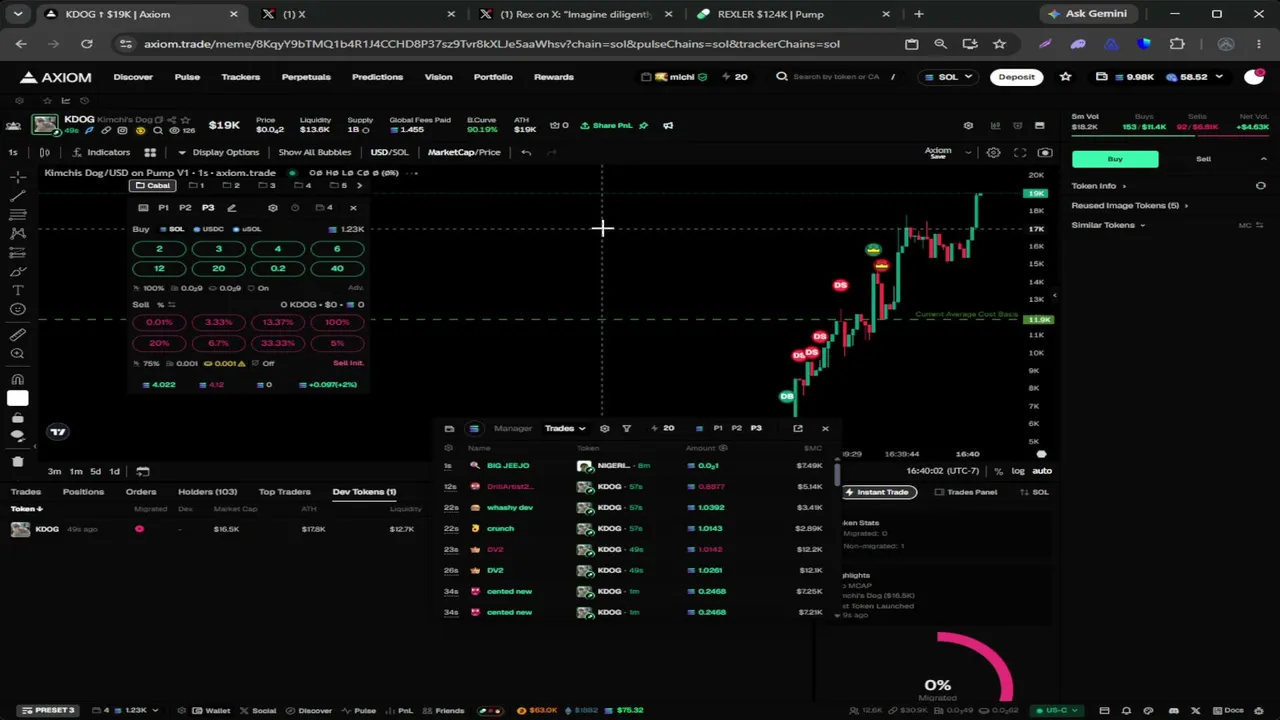The height and width of the screenshot is (720, 1280).
Task: Select preset P2 in the instant trade panel
Action: tap(185, 208)
